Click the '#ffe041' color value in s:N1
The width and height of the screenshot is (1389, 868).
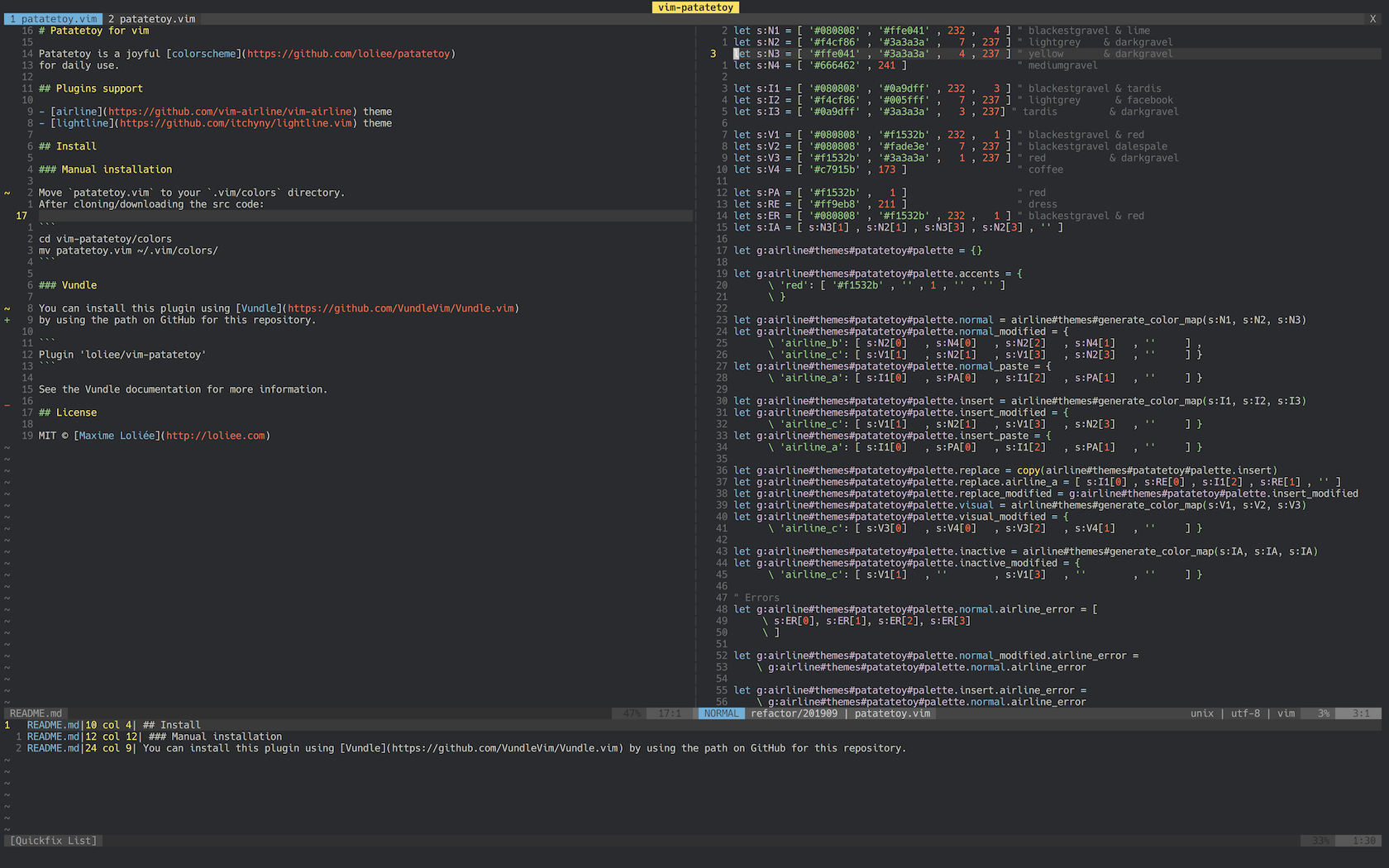tap(904, 31)
